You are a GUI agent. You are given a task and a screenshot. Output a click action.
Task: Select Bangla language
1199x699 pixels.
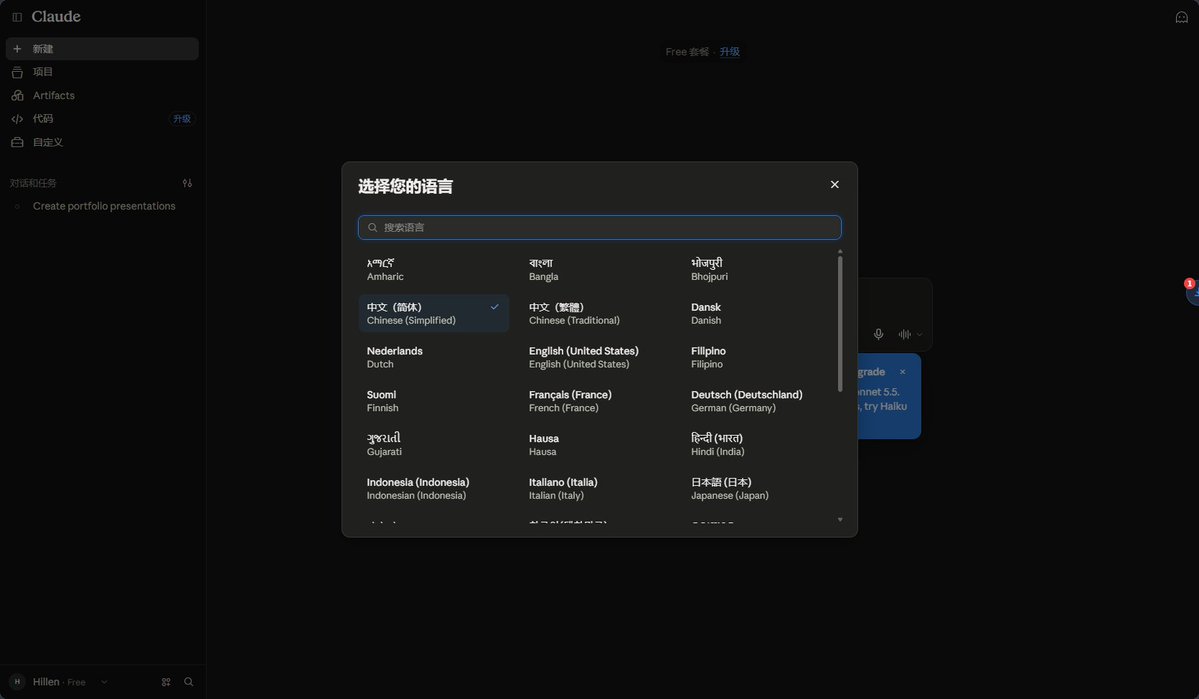[596, 269]
